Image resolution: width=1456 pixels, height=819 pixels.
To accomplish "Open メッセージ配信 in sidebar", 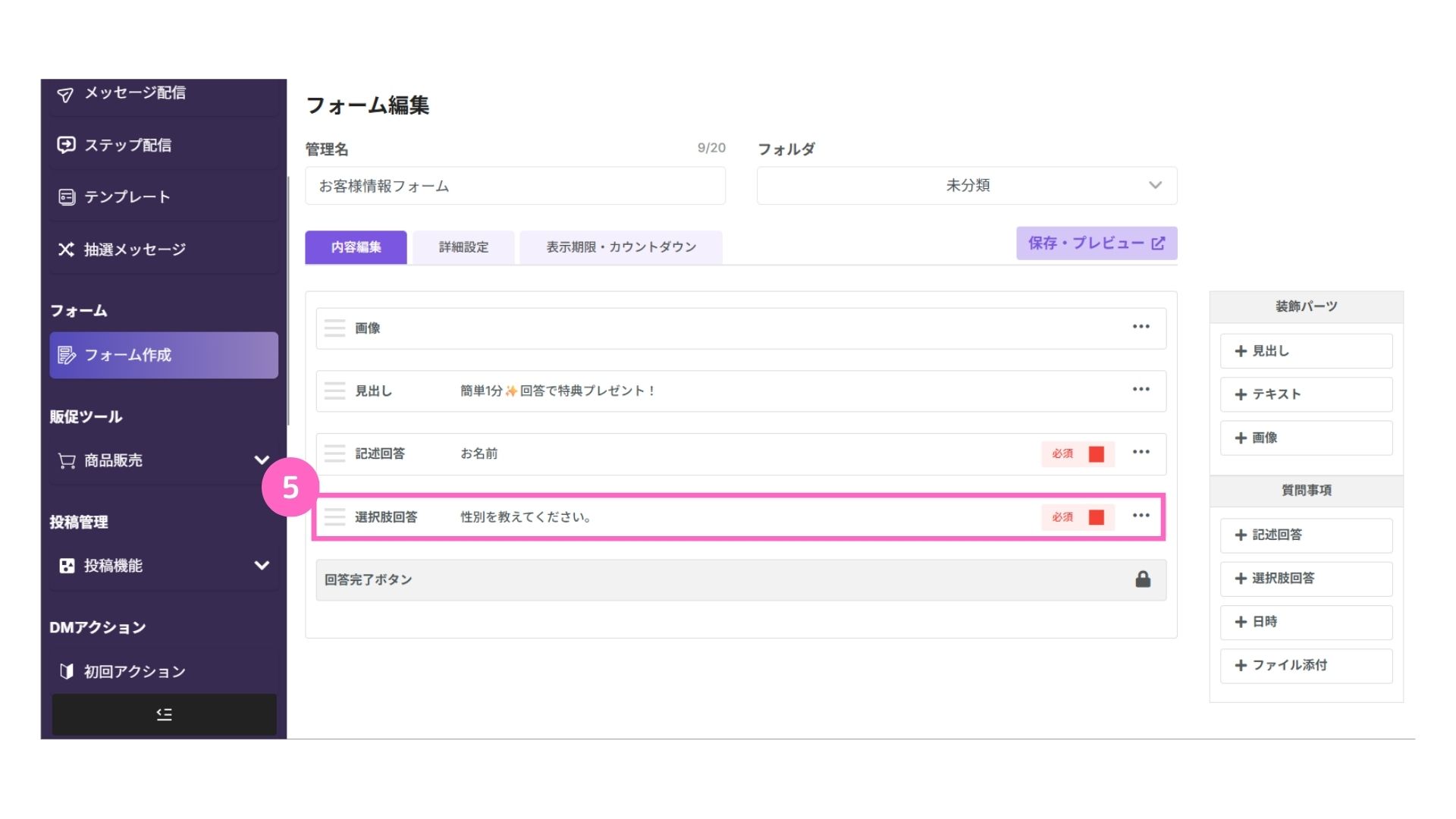I will [x=164, y=94].
